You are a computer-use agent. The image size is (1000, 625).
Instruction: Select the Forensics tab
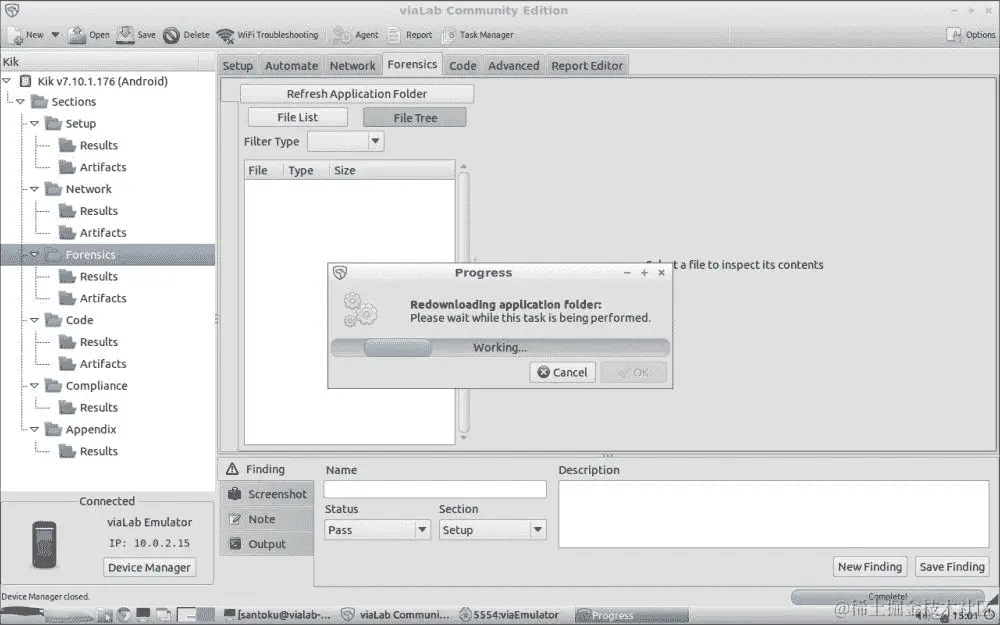413,64
